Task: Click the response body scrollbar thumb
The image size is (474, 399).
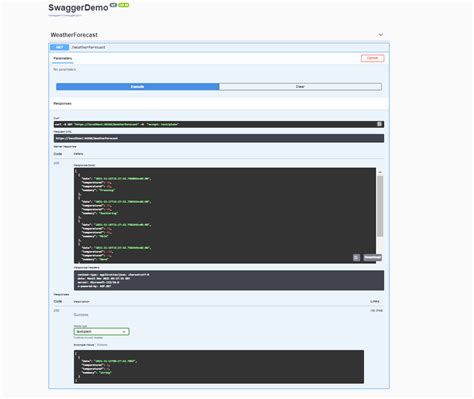Action: coord(380,206)
